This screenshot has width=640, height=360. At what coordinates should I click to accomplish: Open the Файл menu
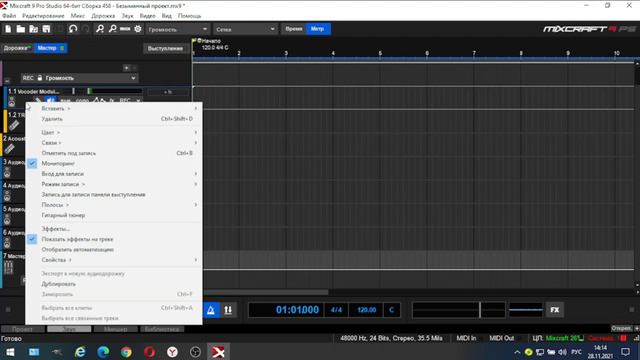coord(9,16)
